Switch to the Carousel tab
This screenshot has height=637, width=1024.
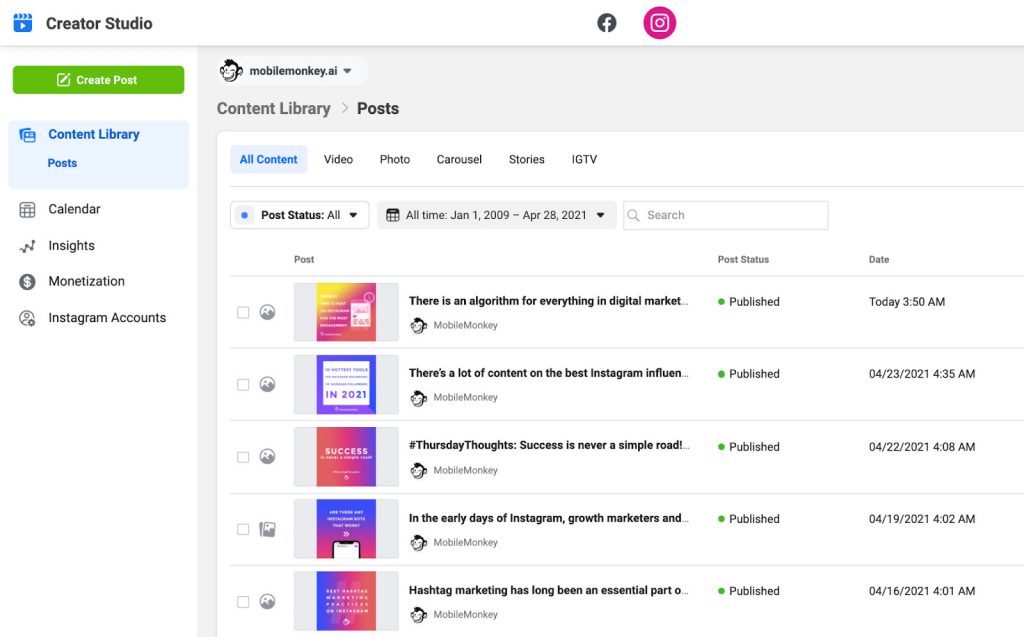point(459,159)
